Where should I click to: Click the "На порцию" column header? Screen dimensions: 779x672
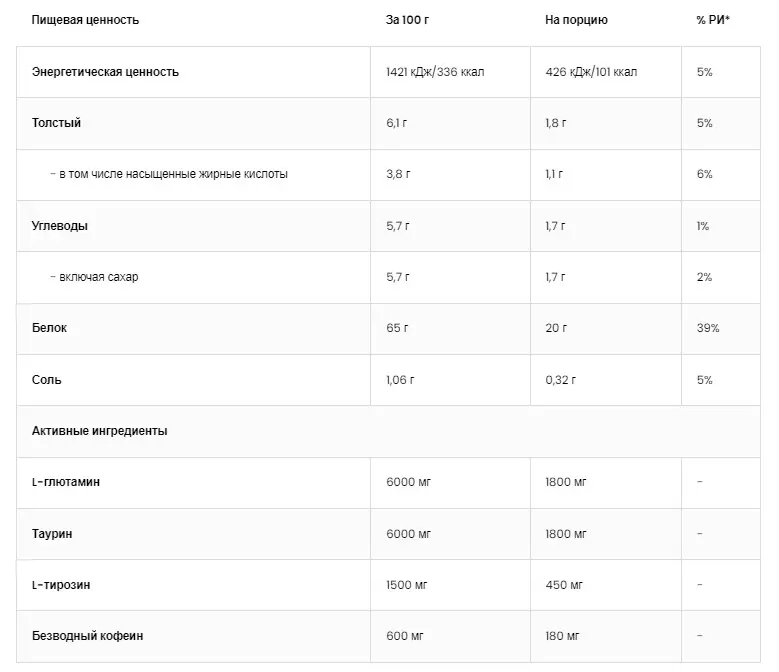pyautogui.click(x=576, y=20)
